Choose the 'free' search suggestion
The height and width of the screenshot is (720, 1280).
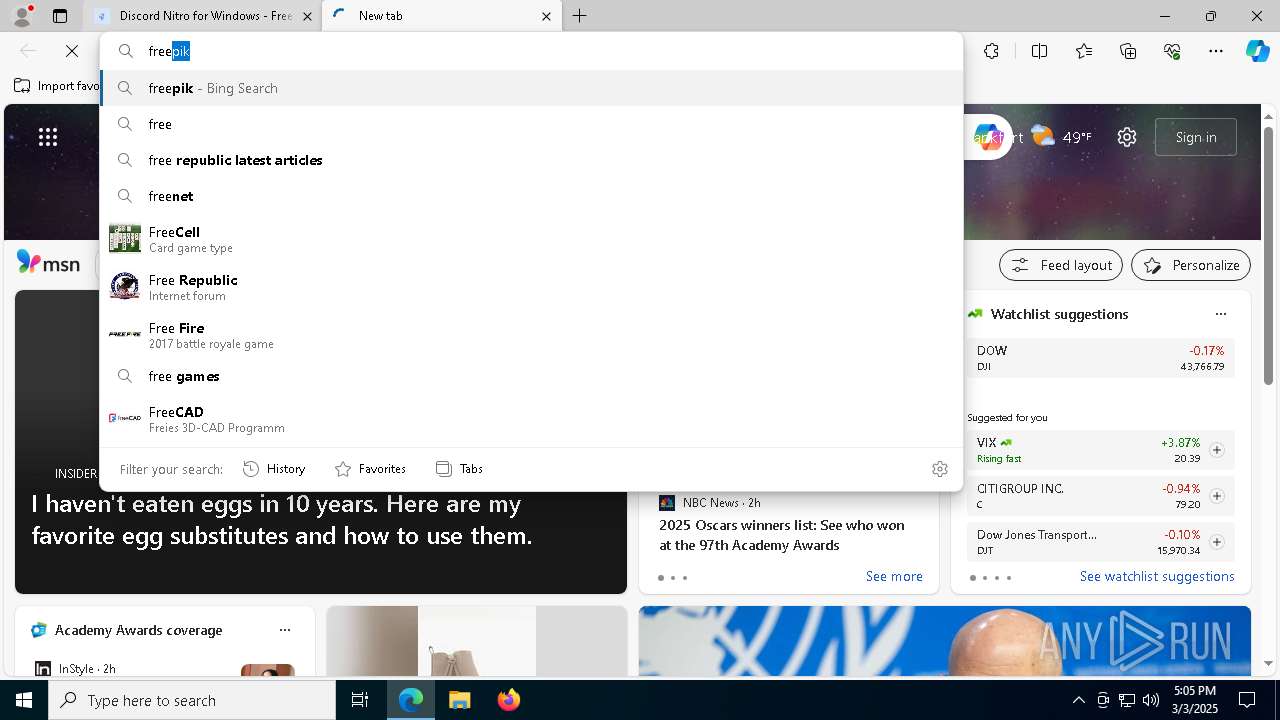pyautogui.click(x=531, y=124)
